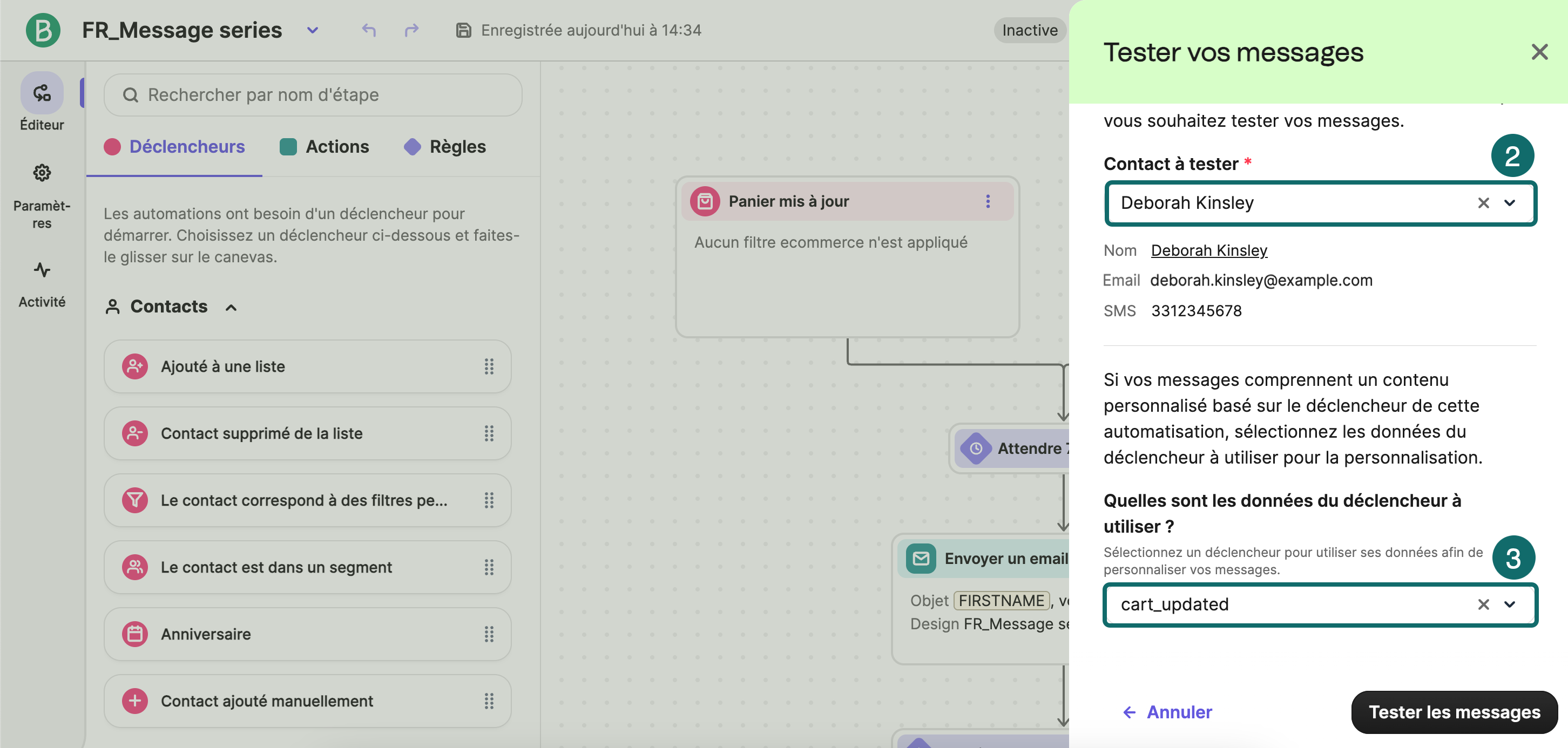Image resolution: width=1568 pixels, height=748 pixels.
Task: Click drag handle of Contact ajouté manuellement
Action: [x=489, y=701]
